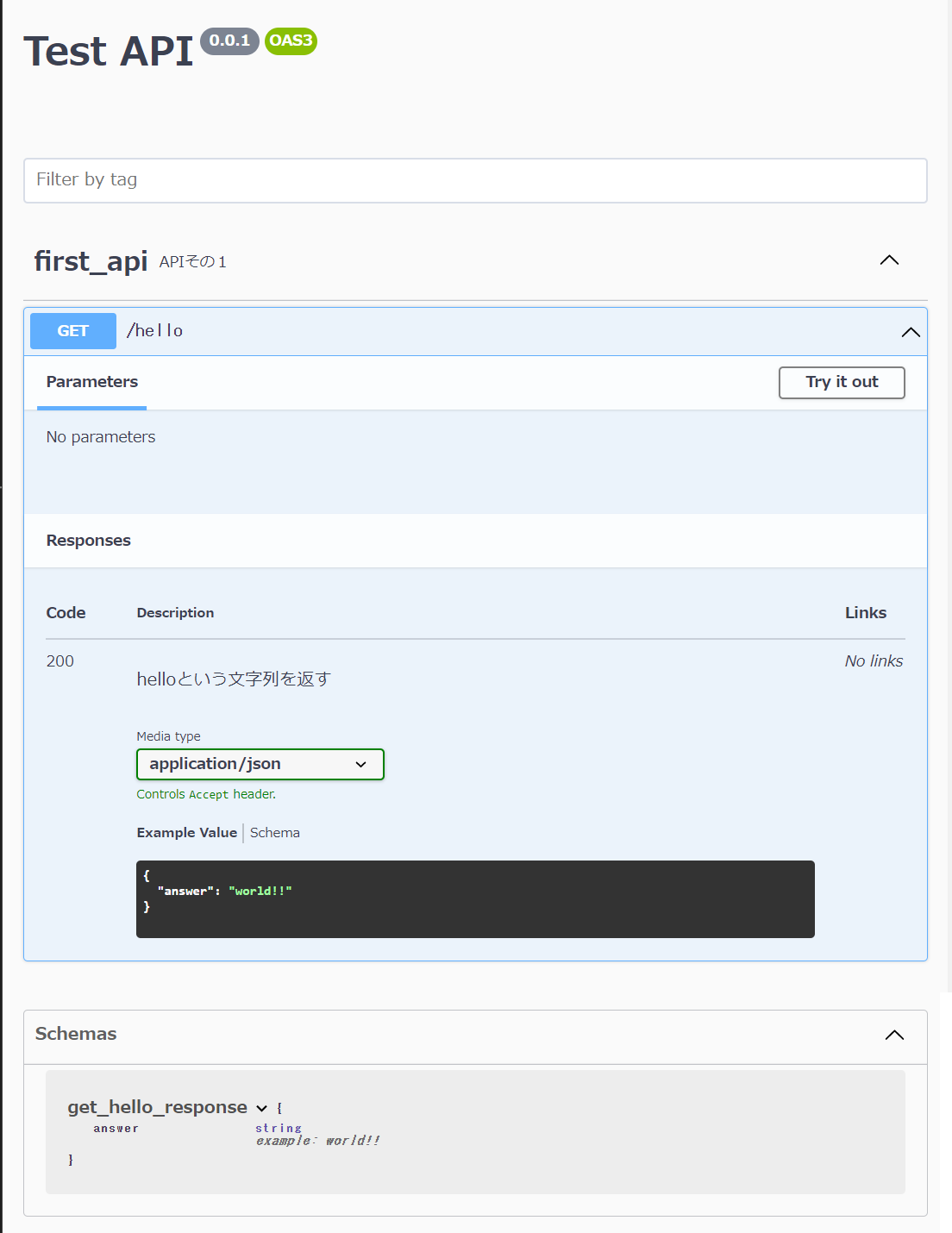Click the 0.0.1 version badge
This screenshot has height=1233, width=952.
pos(229,41)
